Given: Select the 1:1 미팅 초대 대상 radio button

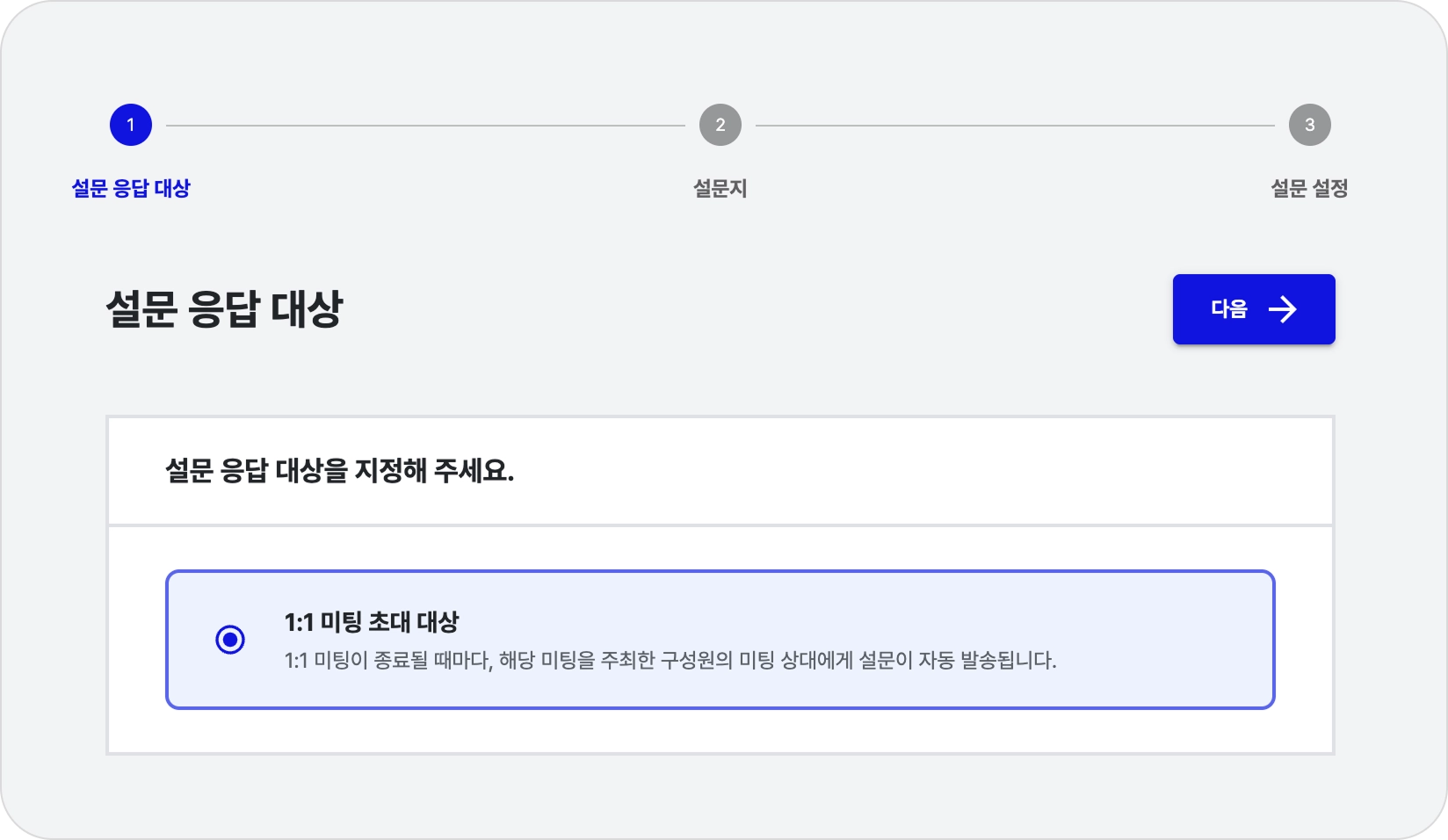Looking at the screenshot, I should pos(230,640).
